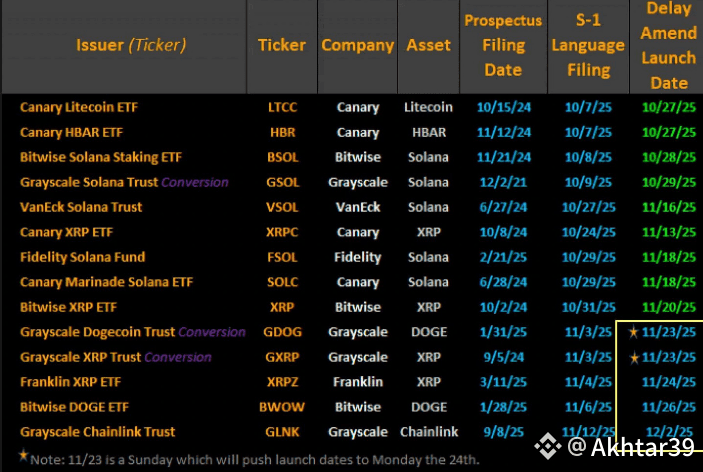Select the Prospectus Filing Date header
This screenshot has height=472, width=703.
(503, 45)
